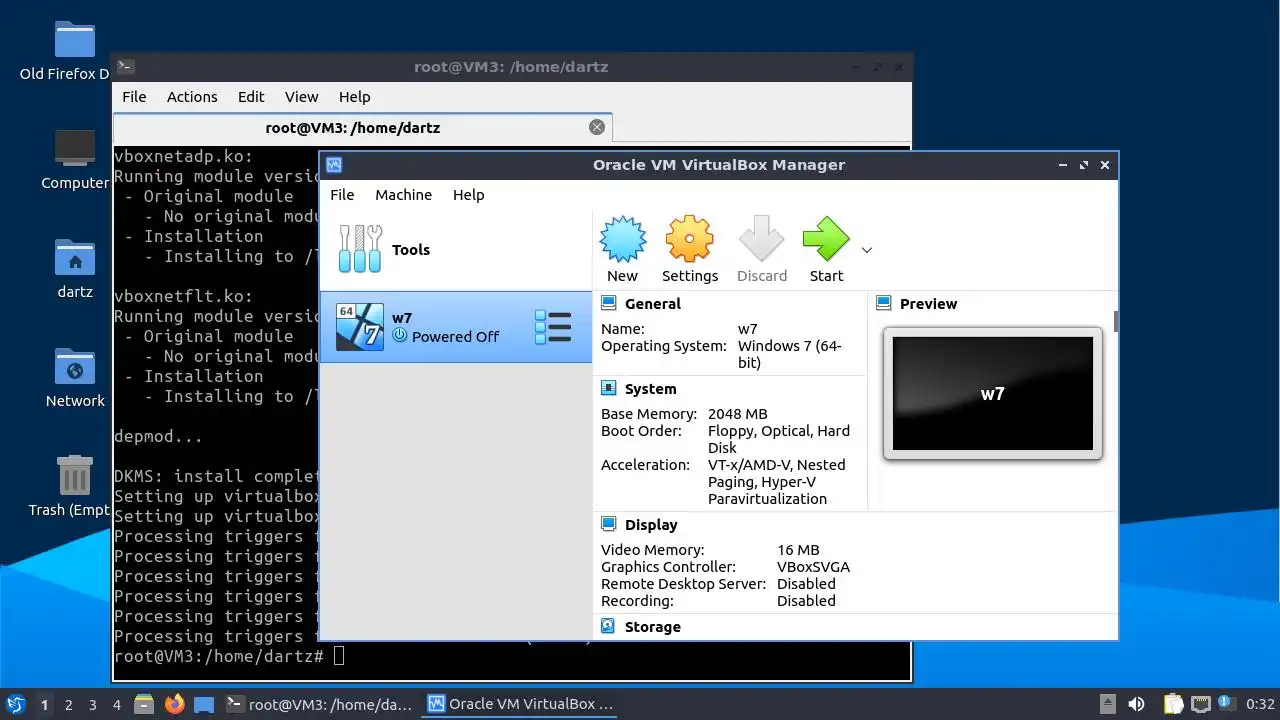This screenshot has height=720, width=1280.
Task: Switch to workspace 2
Action: pyautogui.click(x=68, y=705)
